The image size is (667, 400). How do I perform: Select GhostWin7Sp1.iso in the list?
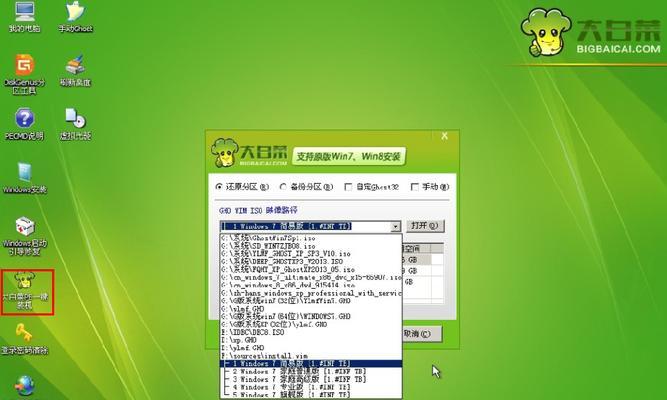click(x=311, y=238)
